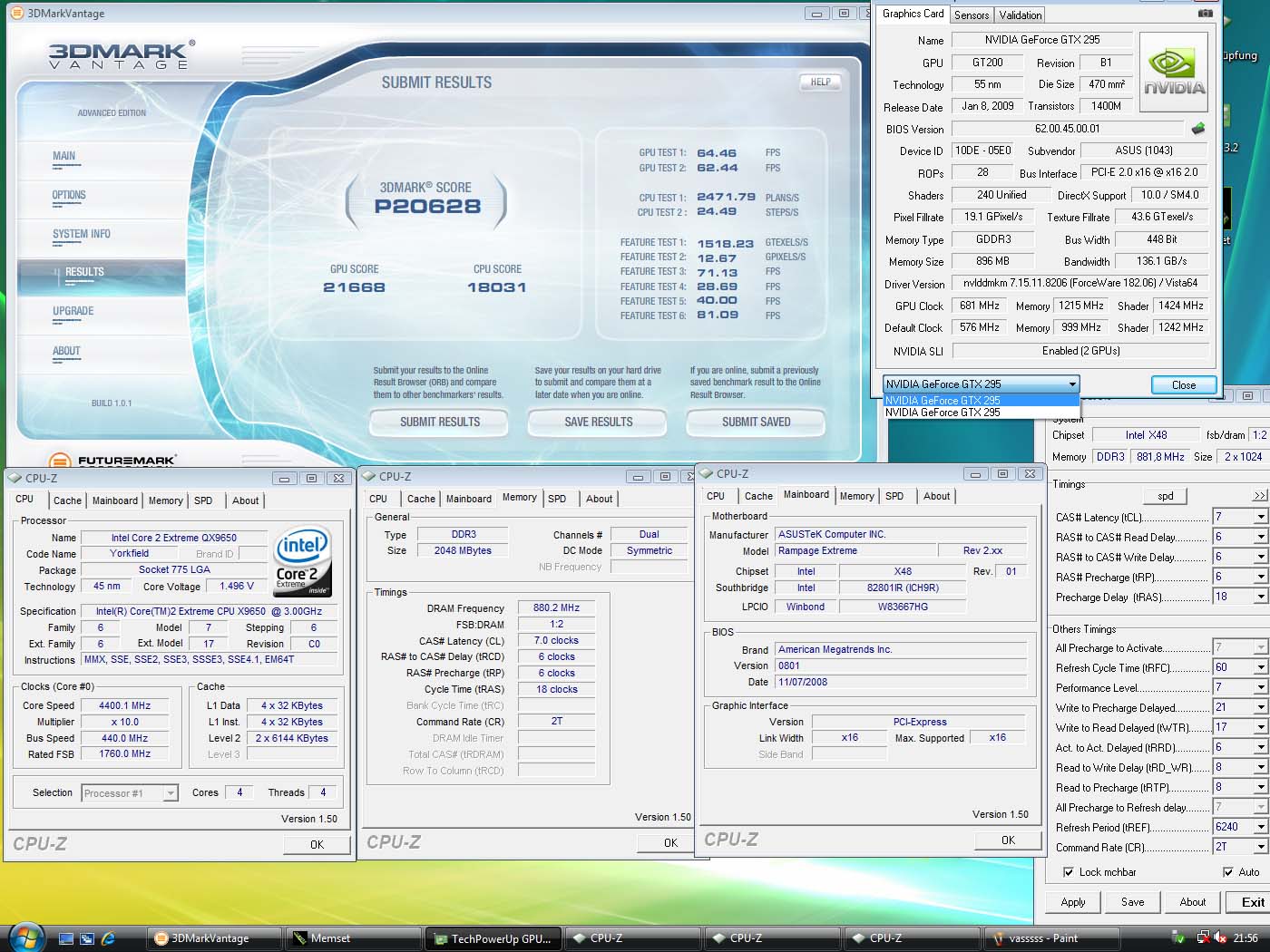Open the Main section in 3DMark sidebar

click(64, 156)
